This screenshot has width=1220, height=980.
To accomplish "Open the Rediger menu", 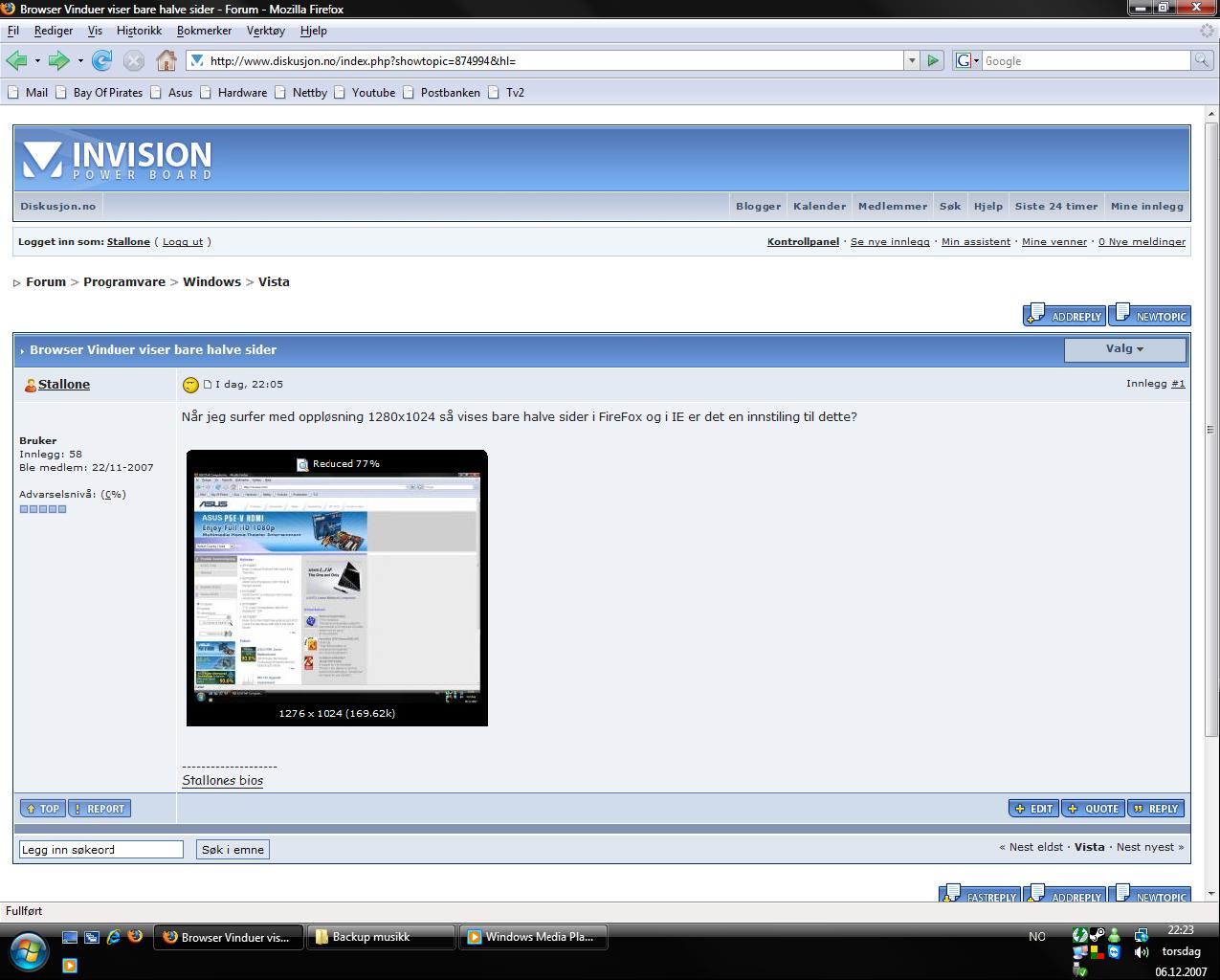I will tap(54, 31).
